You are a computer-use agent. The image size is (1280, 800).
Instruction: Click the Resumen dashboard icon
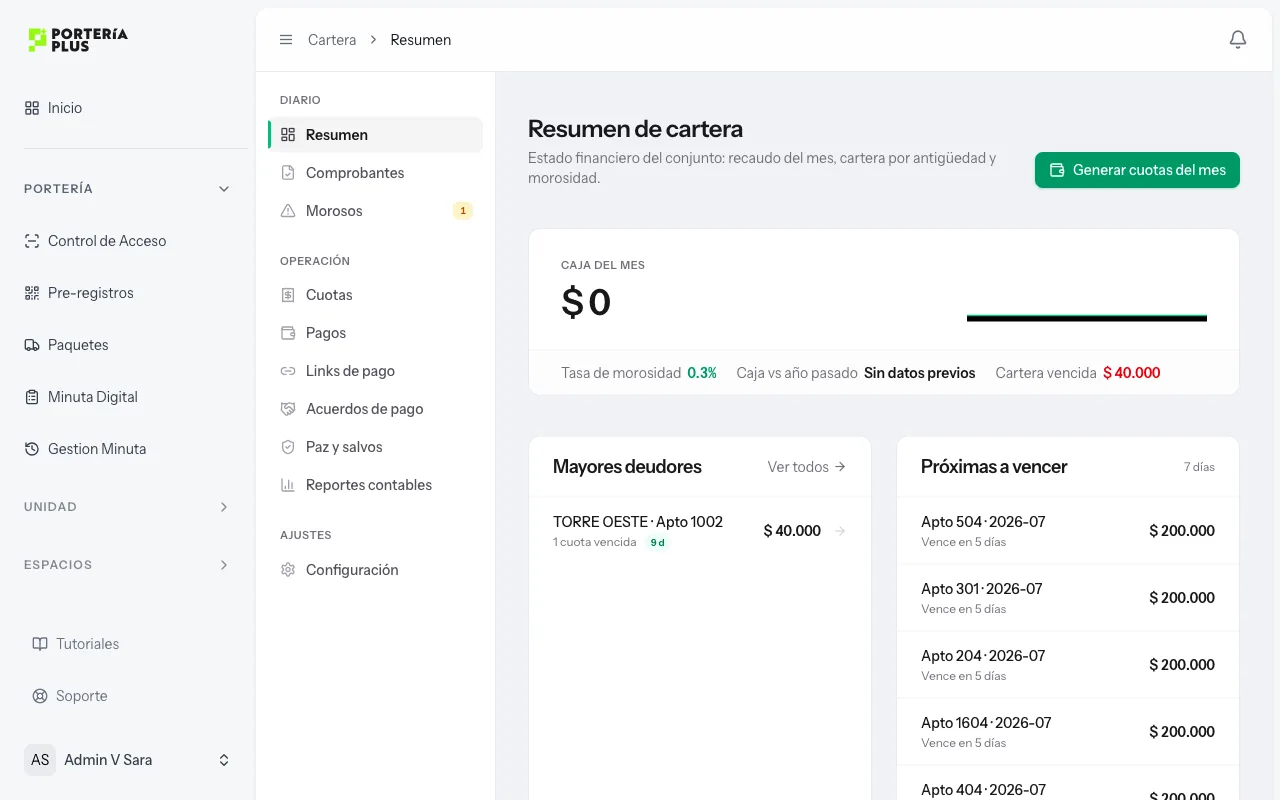tap(288, 135)
